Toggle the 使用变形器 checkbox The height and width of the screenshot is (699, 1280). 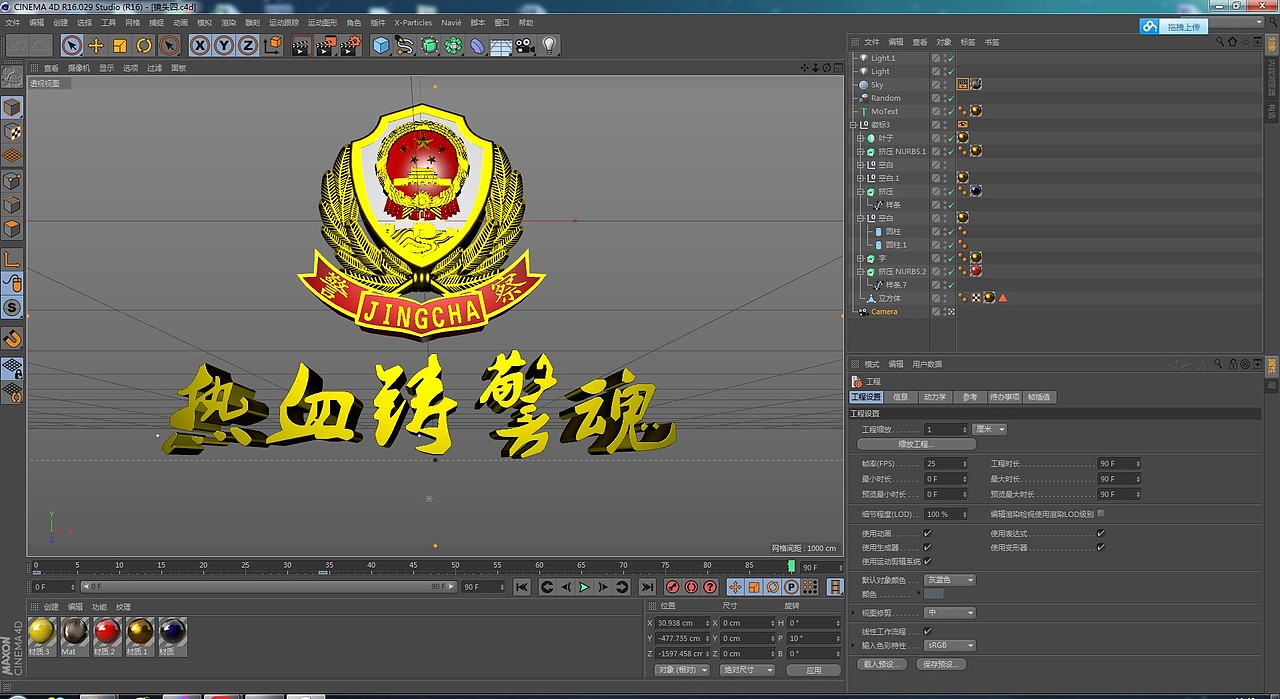pos(1101,547)
